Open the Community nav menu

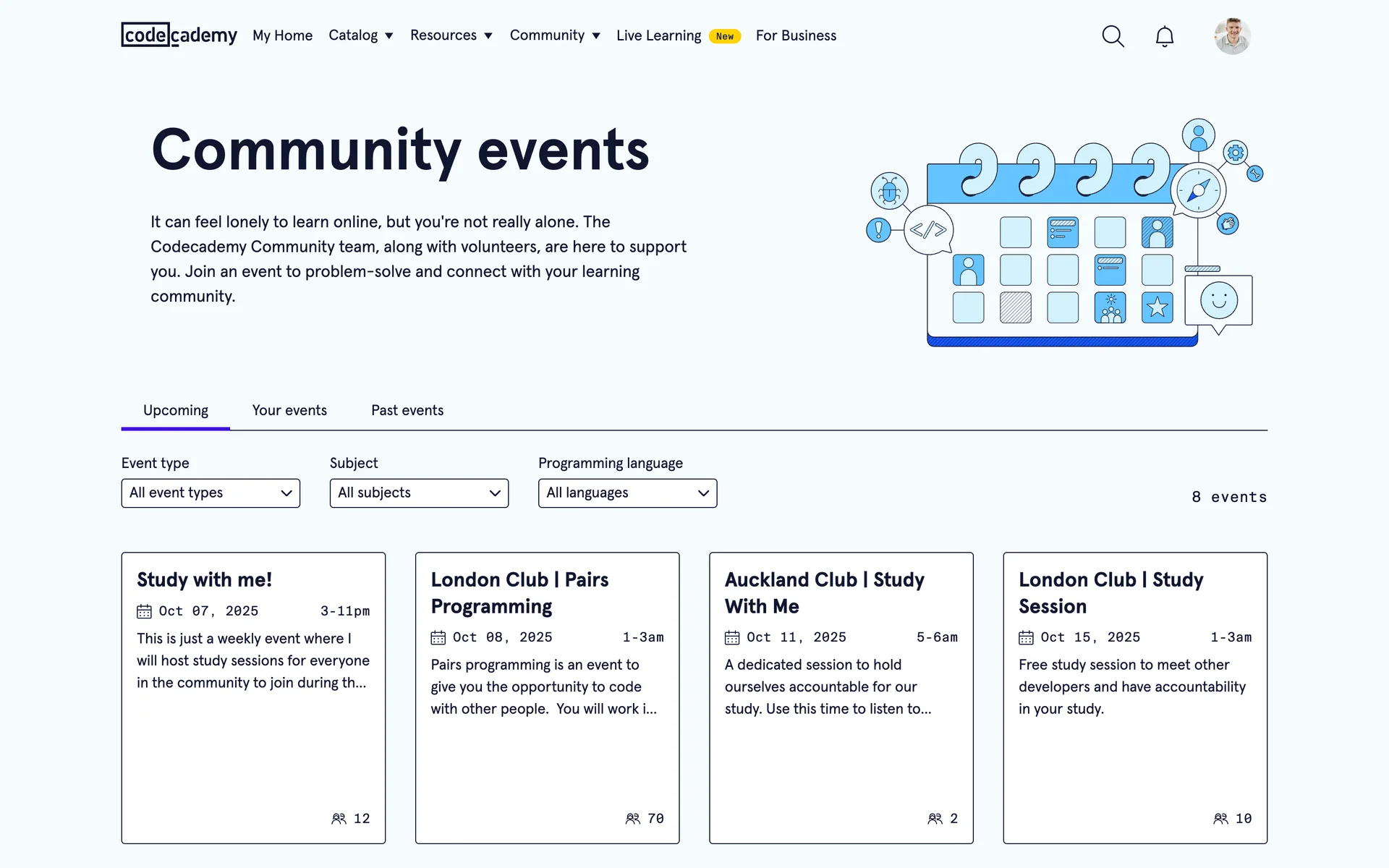click(x=555, y=35)
